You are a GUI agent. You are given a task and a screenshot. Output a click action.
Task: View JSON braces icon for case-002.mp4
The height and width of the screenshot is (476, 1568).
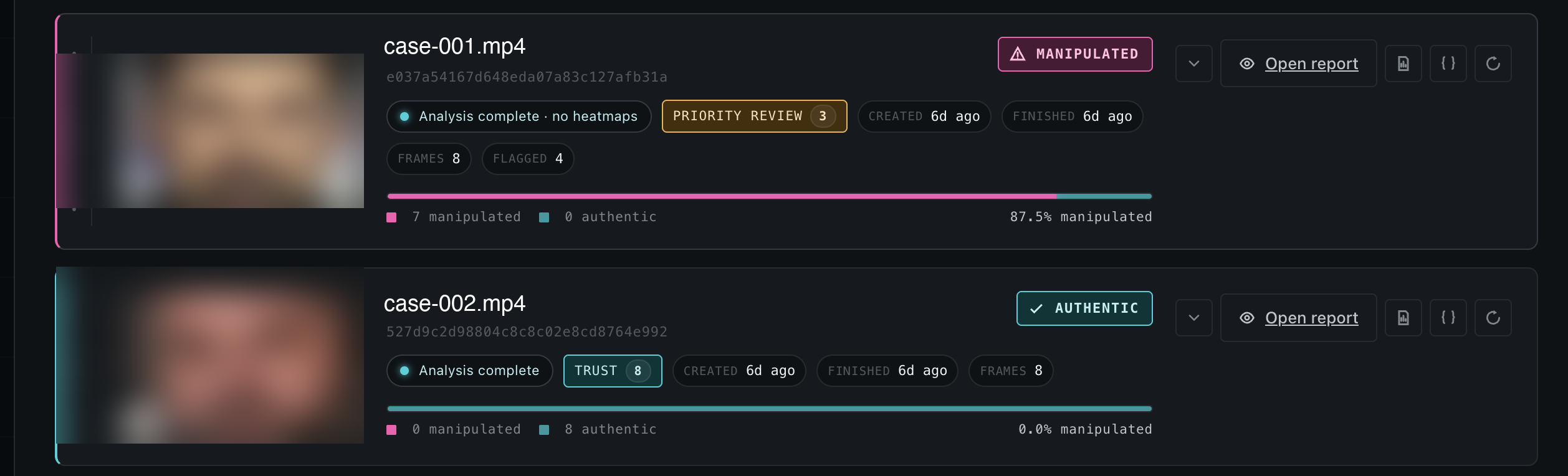click(x=1448, y=318)
